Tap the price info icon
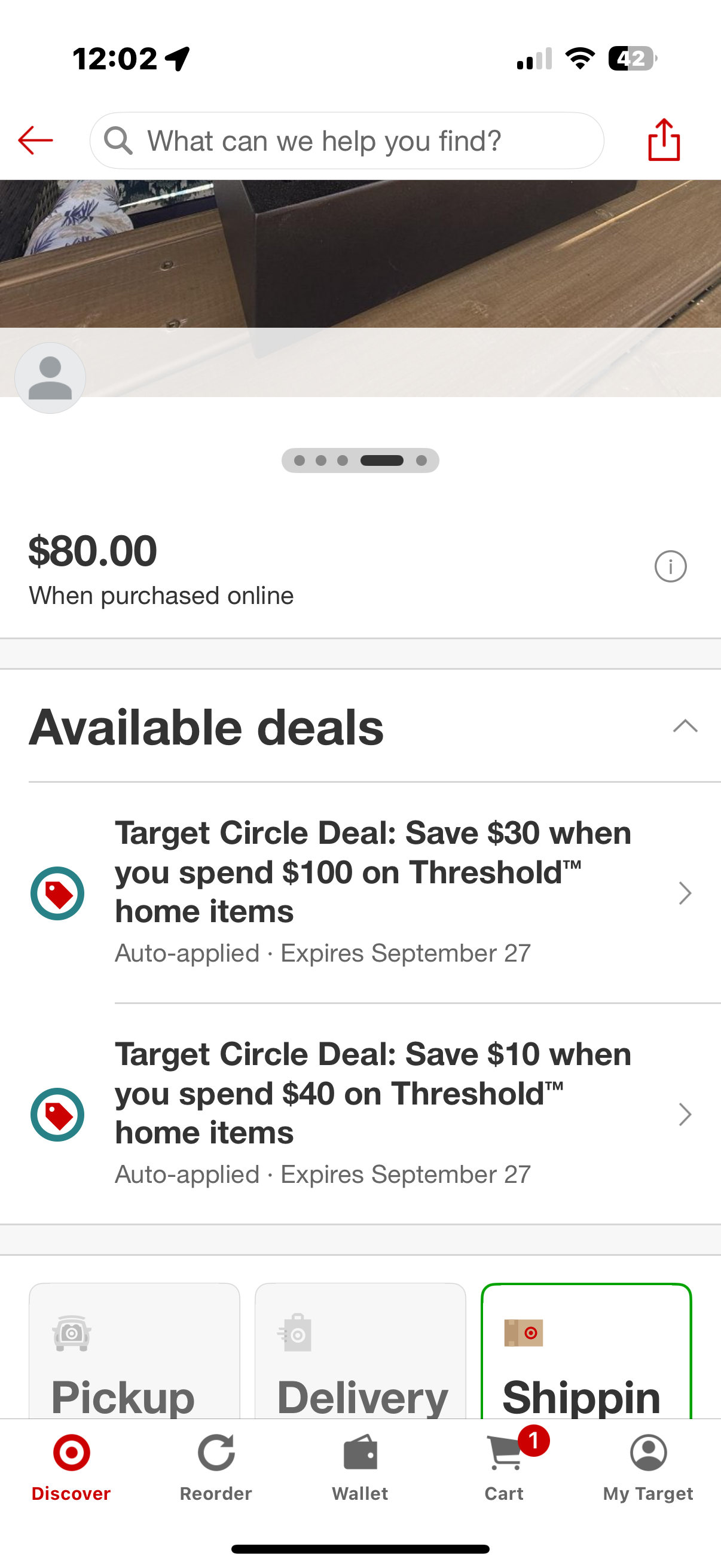The height and width of the screenshot is (1568, 721). pyautogui.click(x=670, y=567)
